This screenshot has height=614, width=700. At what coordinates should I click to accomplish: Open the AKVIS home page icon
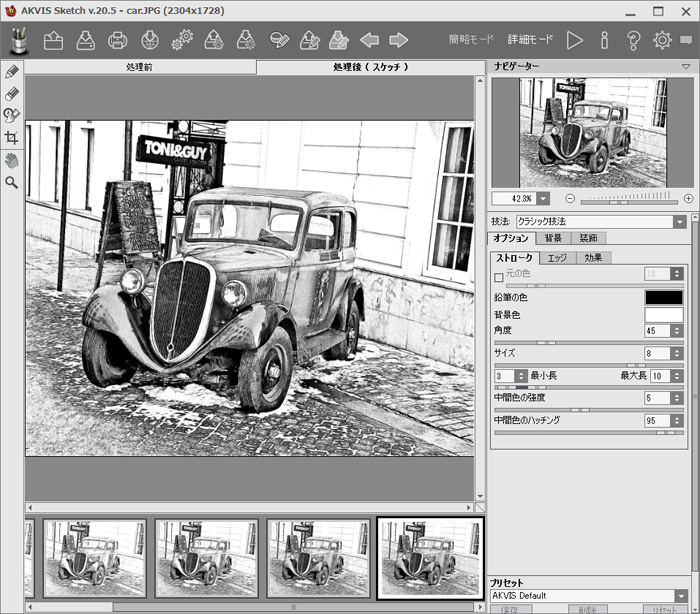tap(19, 40)
